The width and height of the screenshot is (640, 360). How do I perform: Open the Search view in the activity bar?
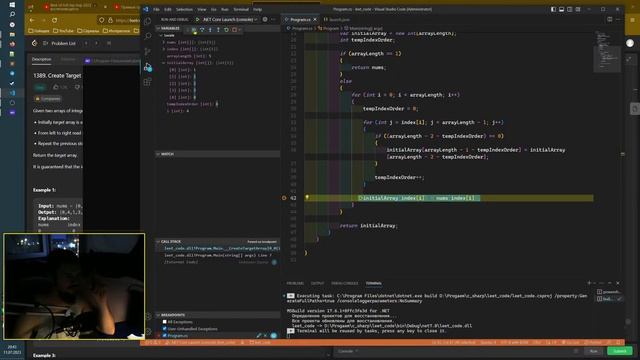(x=148, y=36)
